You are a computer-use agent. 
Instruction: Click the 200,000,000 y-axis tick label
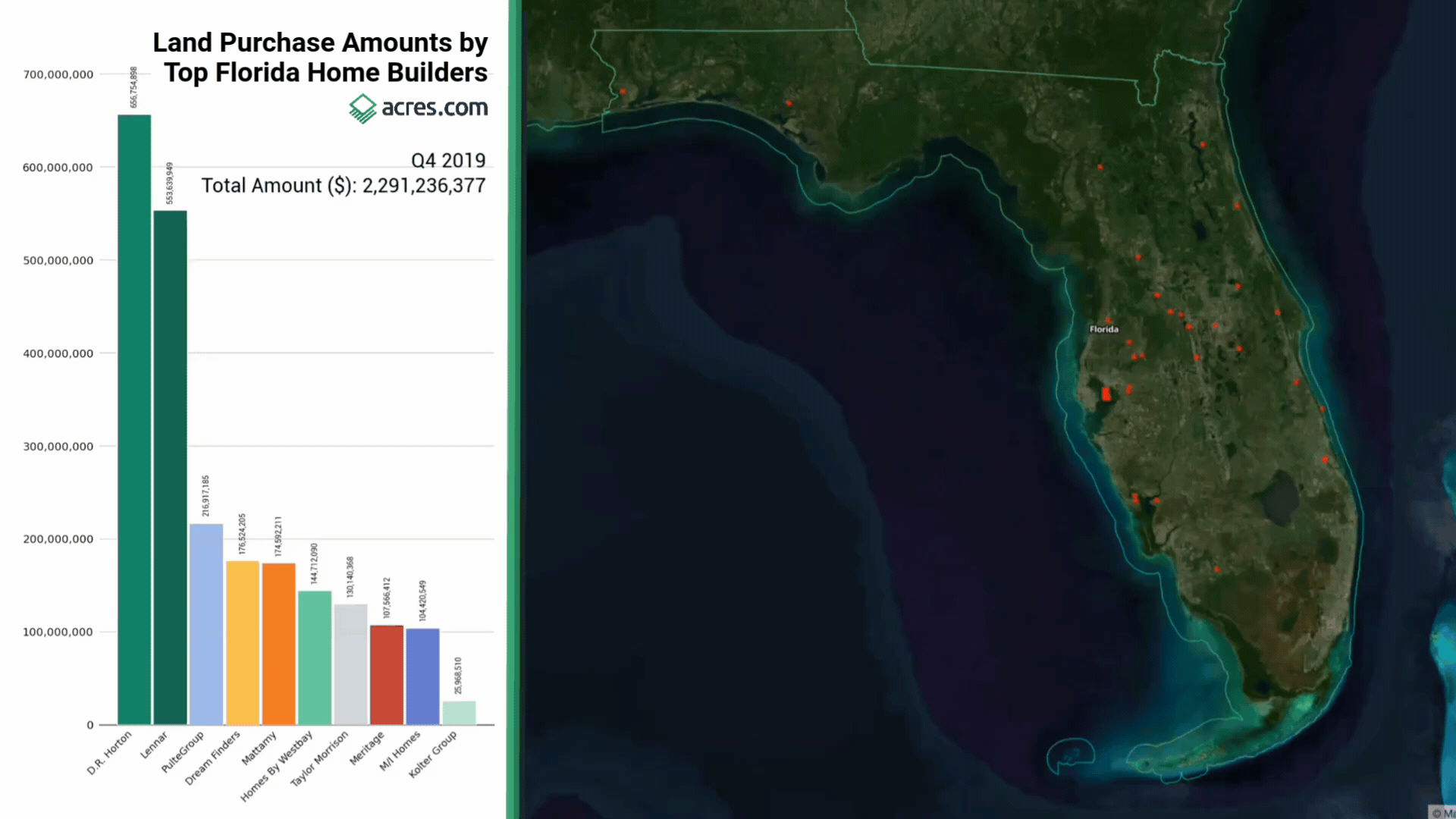(x=58, y=539)
